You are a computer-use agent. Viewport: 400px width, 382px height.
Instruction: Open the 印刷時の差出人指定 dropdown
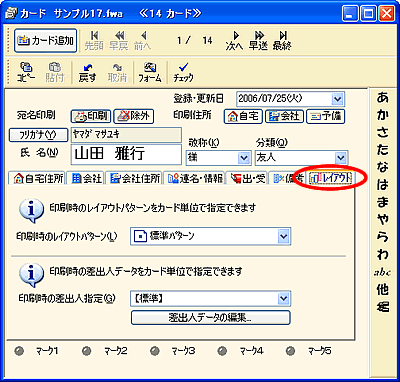pyautogui.click(x=283, y=299)
